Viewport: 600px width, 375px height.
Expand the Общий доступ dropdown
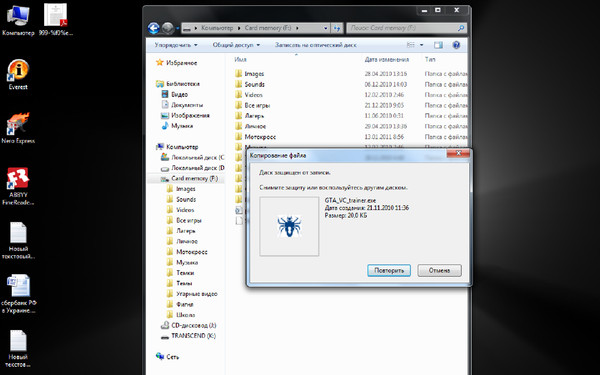tap(236, 45)
